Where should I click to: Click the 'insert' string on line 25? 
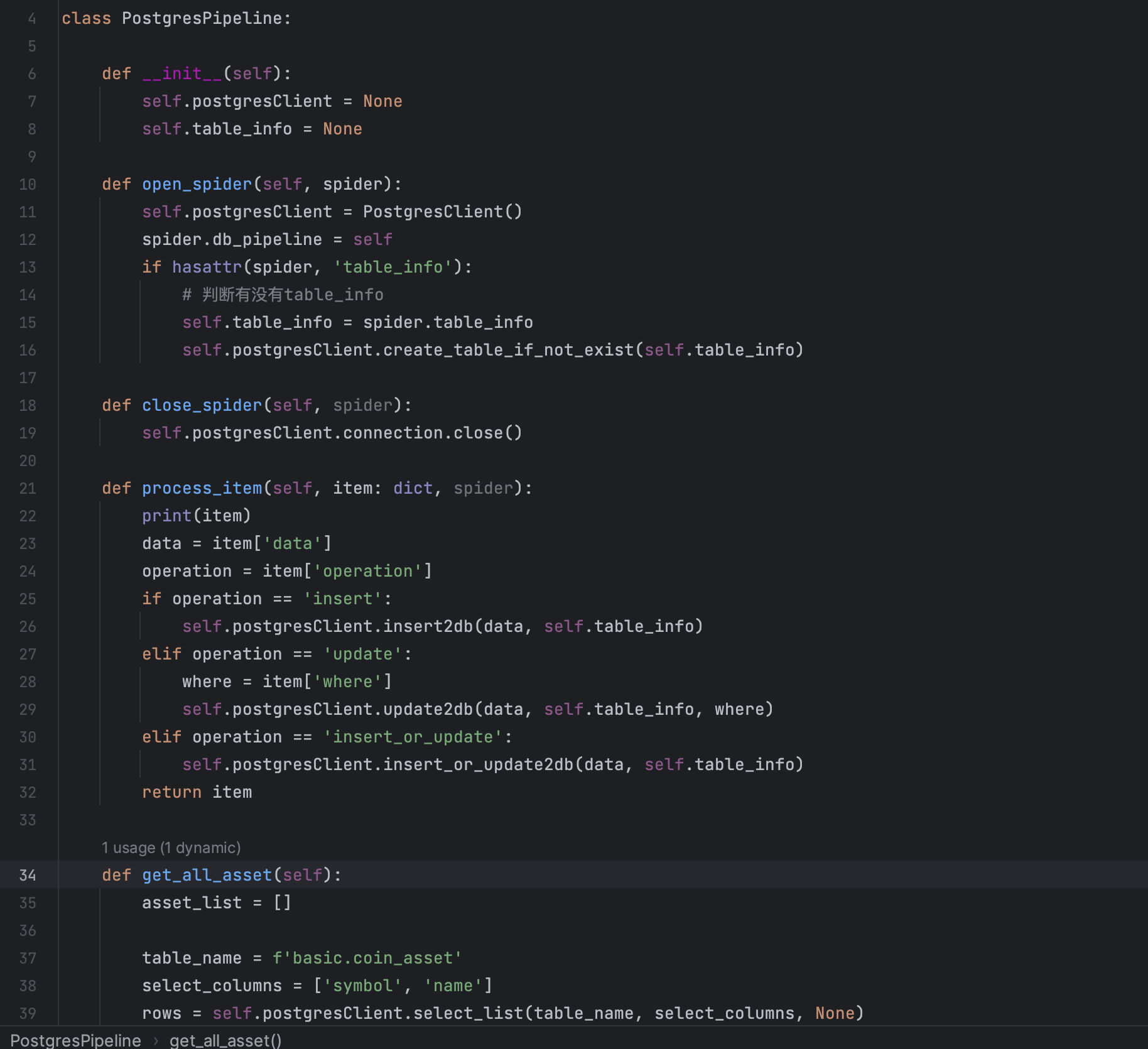[x=342, y=599]
